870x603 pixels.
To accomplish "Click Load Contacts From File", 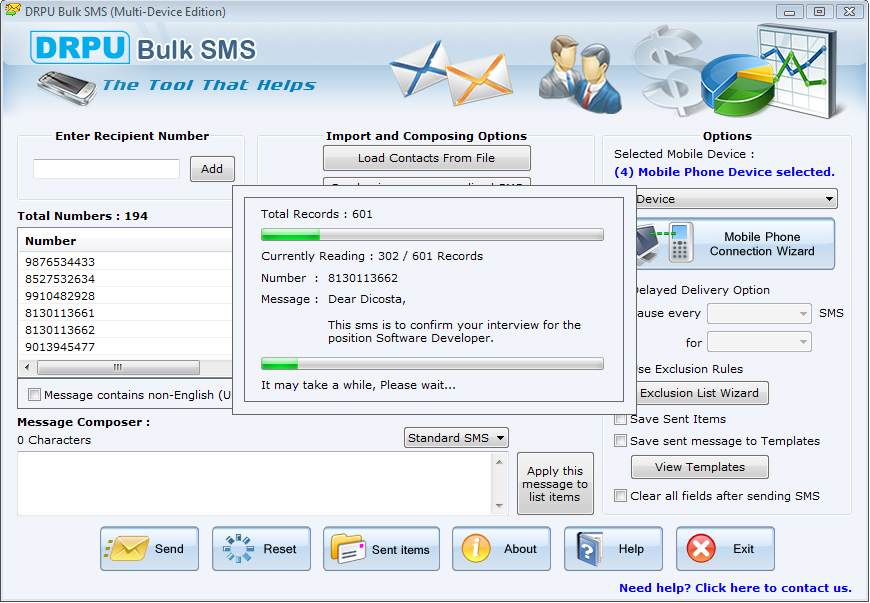I will (x=427, y=158).
